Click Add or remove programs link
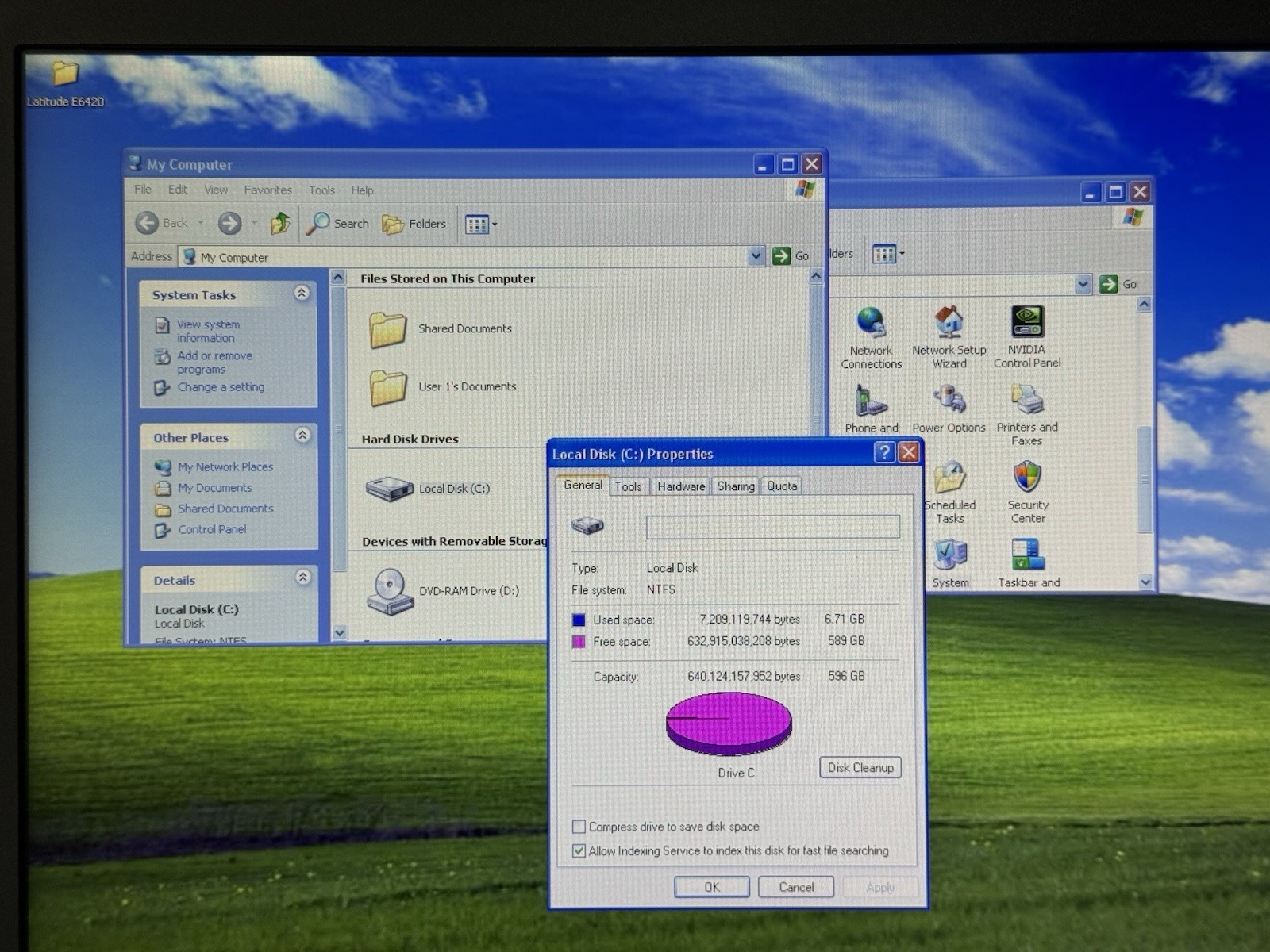 [x=214, y=363]
